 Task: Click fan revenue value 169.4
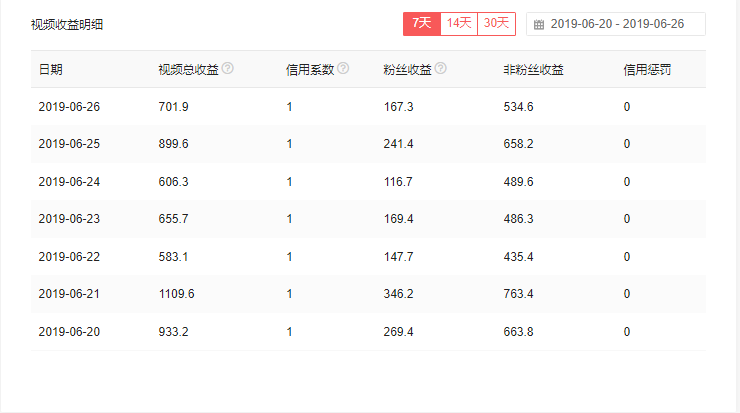[x=398, y=219]
